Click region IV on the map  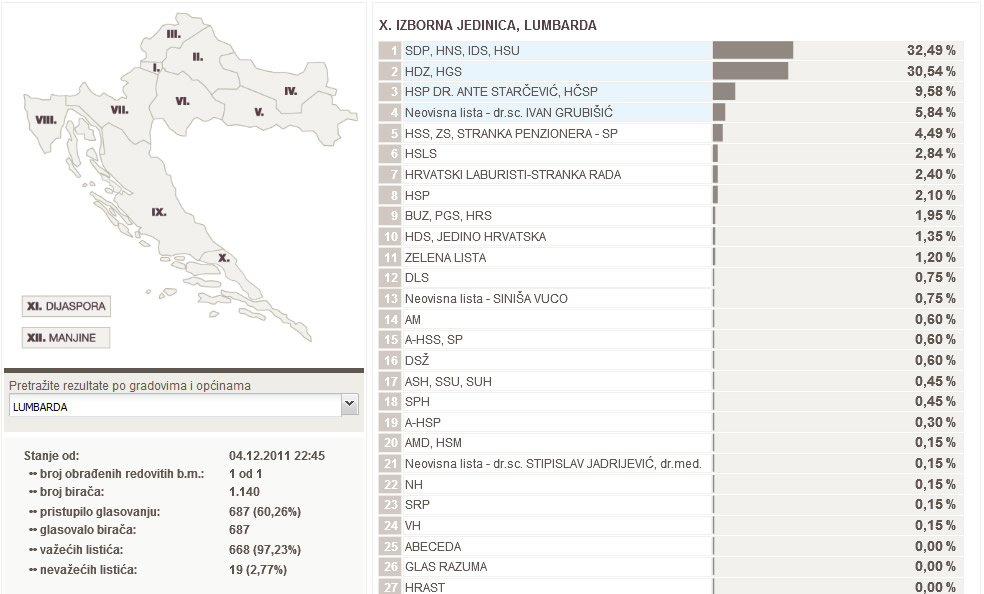point(290,91)
